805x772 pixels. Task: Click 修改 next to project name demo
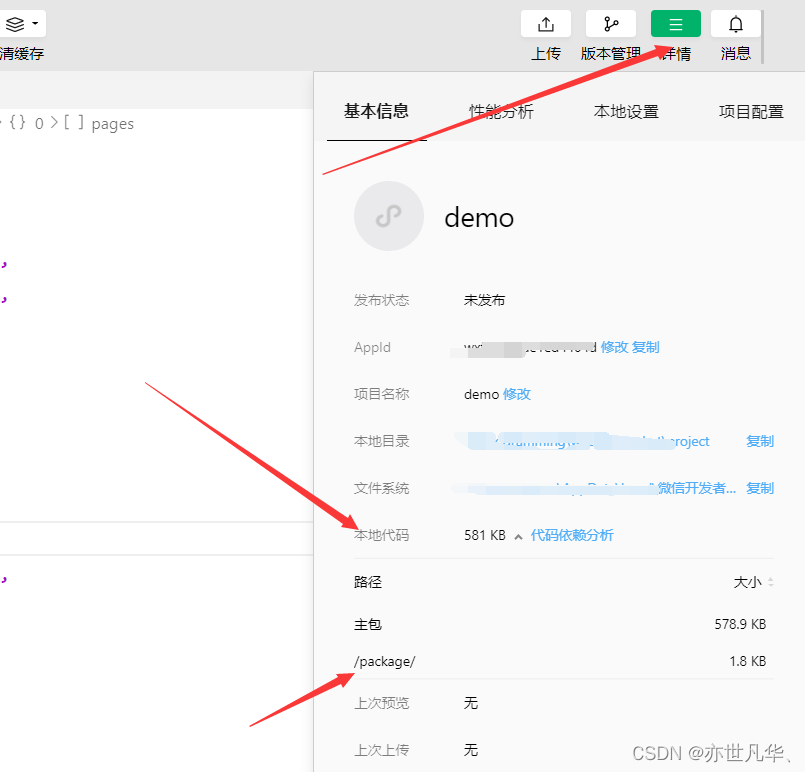(x=517, y=394)
